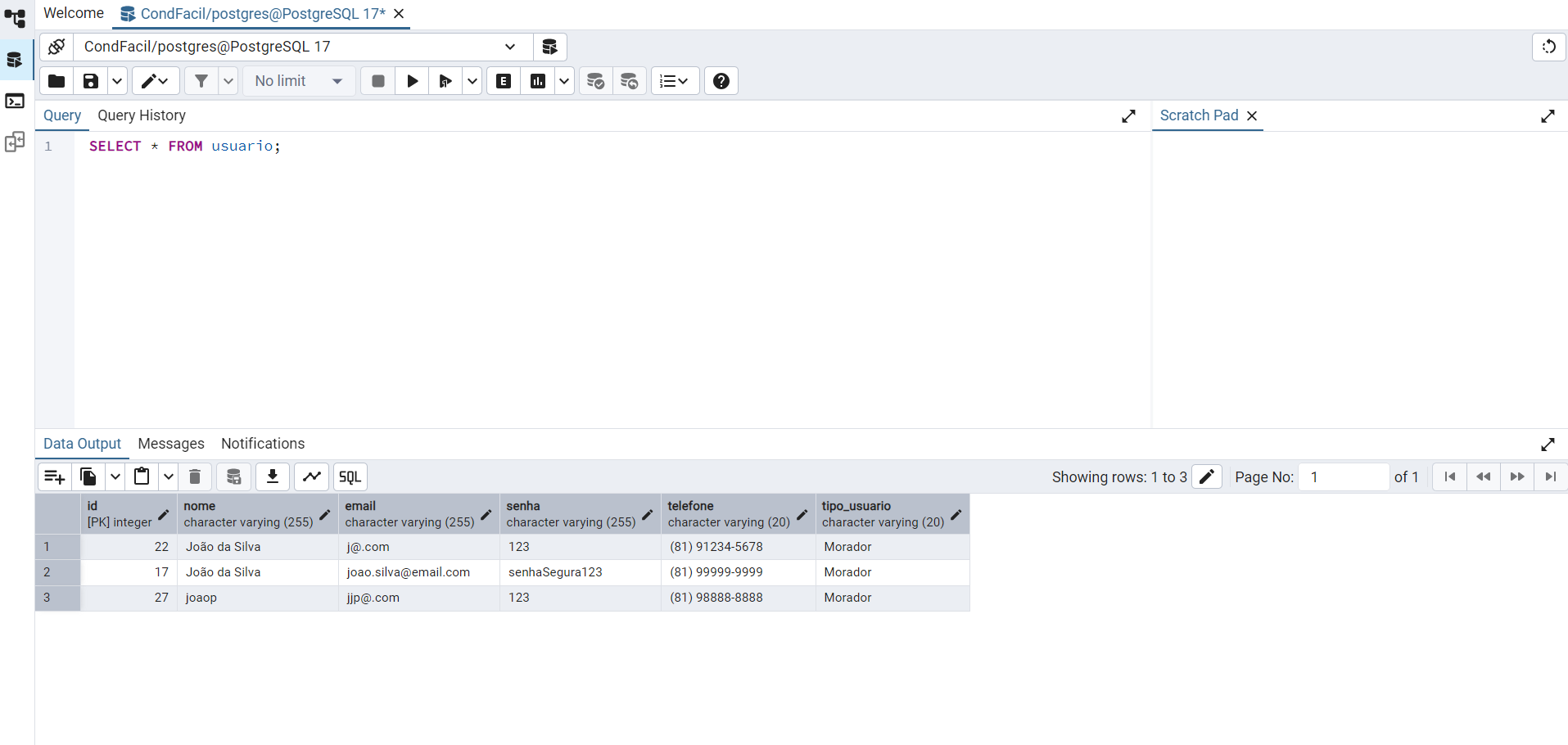Close the CondFacil query tool tab
The height and width of the screenshot is (745, 1568).
(x=399, y=14)
